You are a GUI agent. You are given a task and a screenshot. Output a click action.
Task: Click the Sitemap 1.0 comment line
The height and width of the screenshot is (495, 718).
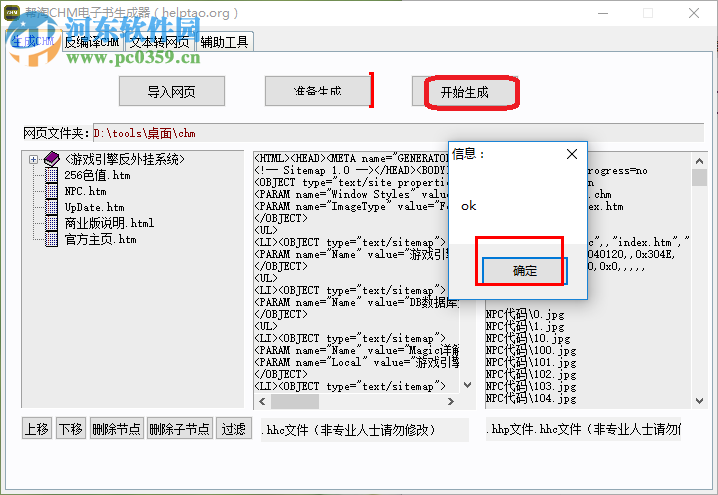pyautogui.click(x=351, y=170)
